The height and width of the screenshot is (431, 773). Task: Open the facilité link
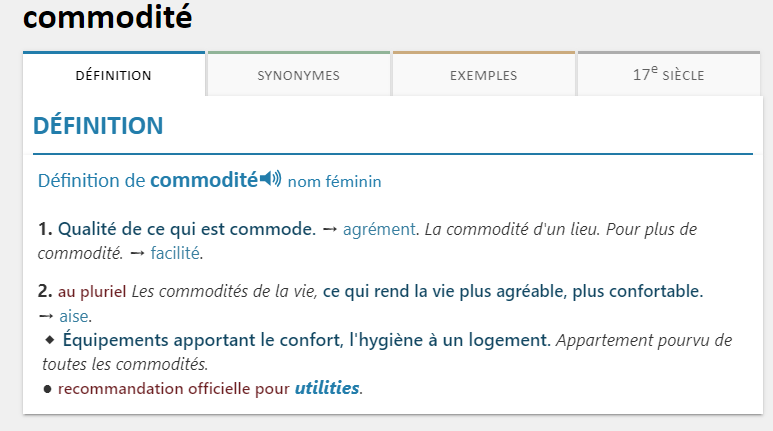coord(175,253)
